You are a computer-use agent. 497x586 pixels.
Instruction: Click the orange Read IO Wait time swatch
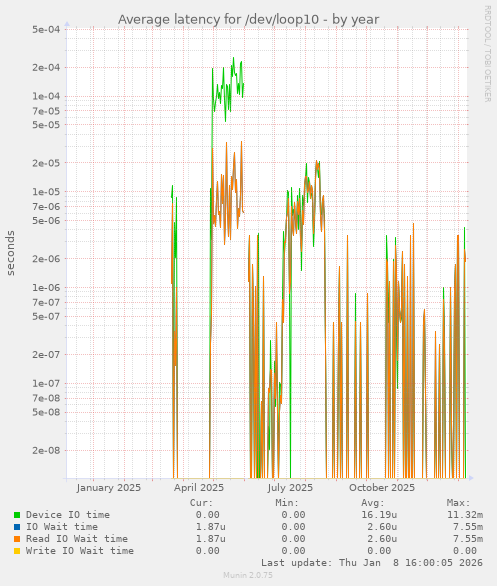17,539
